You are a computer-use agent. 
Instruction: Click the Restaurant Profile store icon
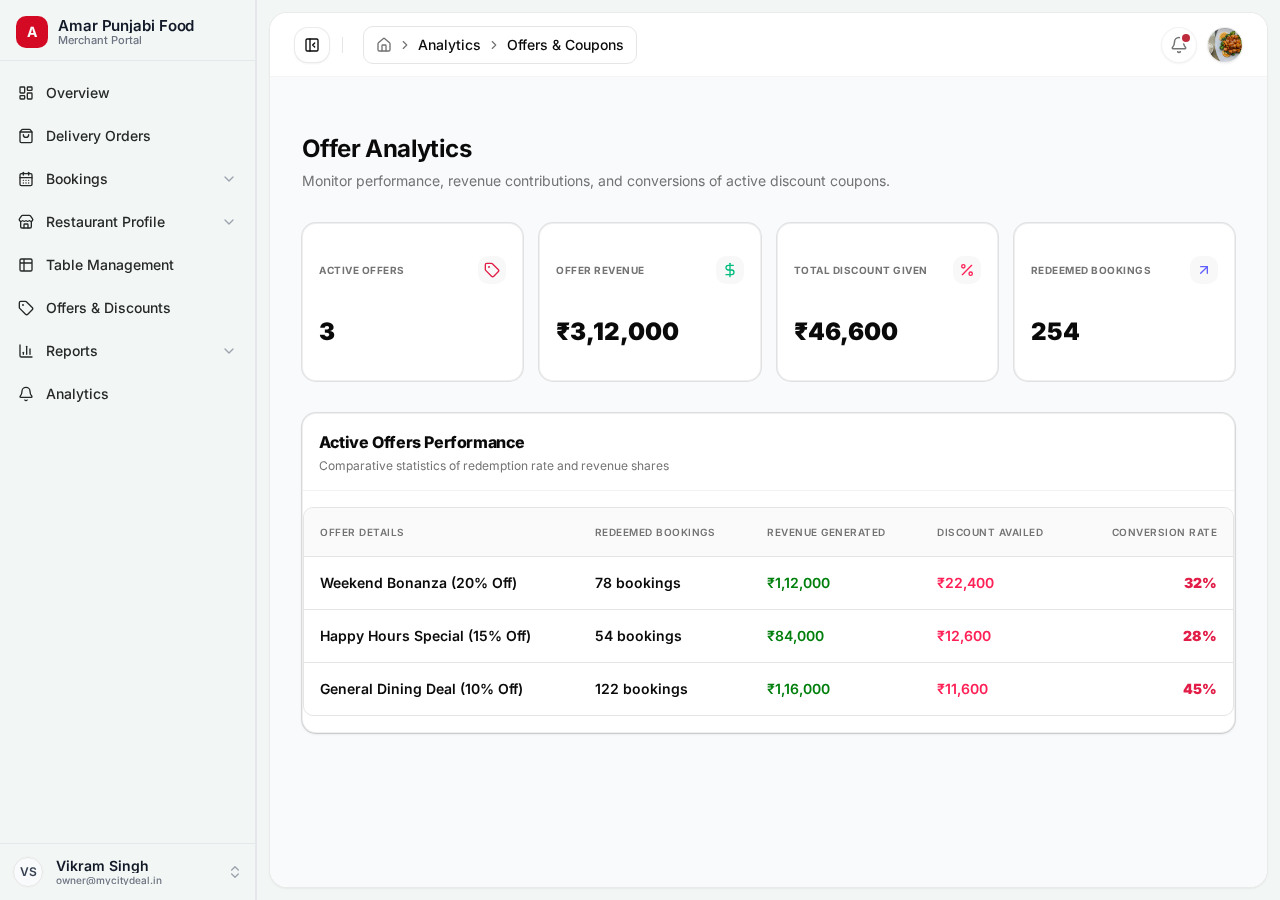pyautogui.click(x=26, y=222)
